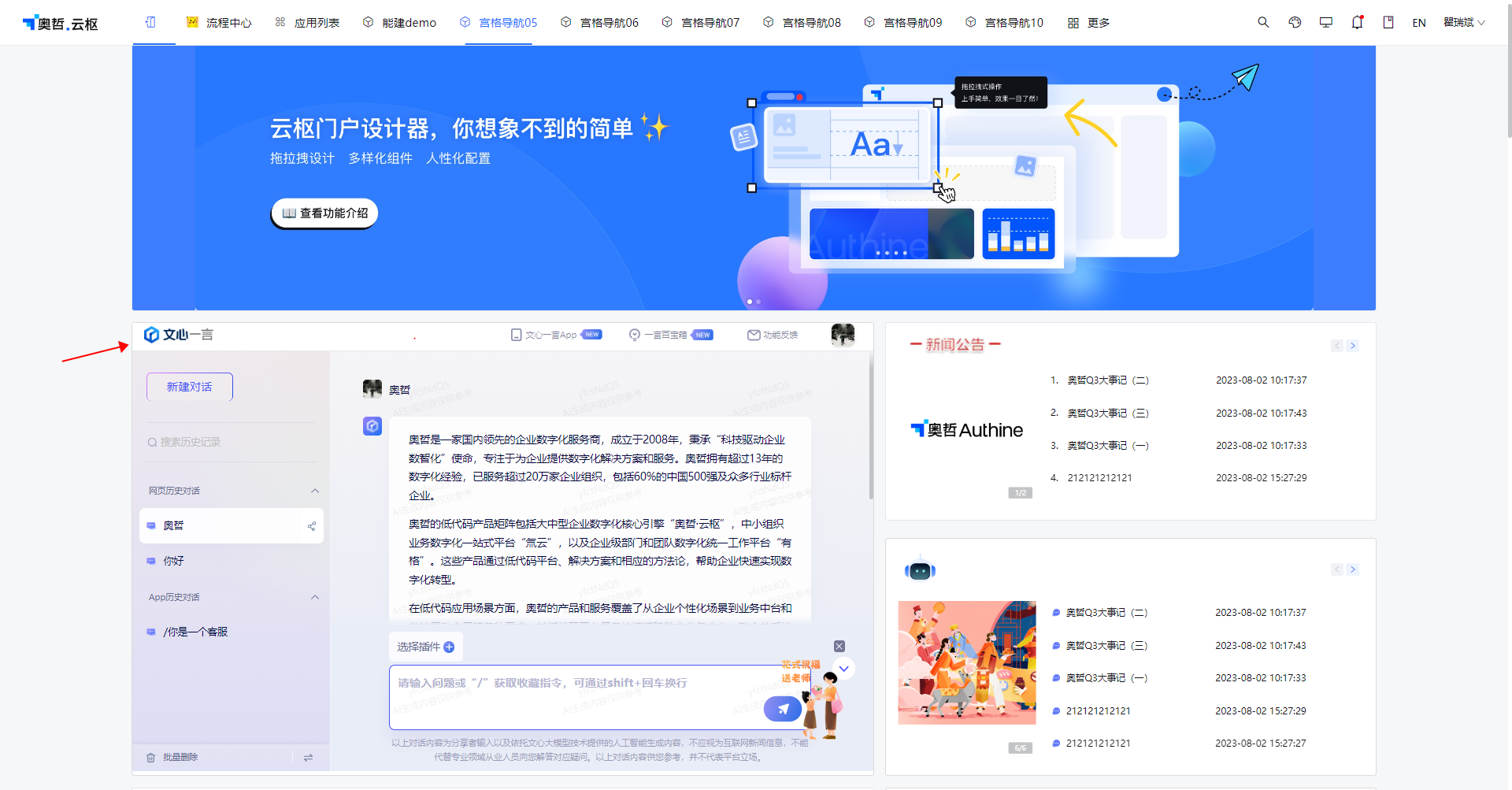Screen dimensions: 1512x790
Task: Select the 奥哲 conversation in history
Action: (x=232, y=525)
